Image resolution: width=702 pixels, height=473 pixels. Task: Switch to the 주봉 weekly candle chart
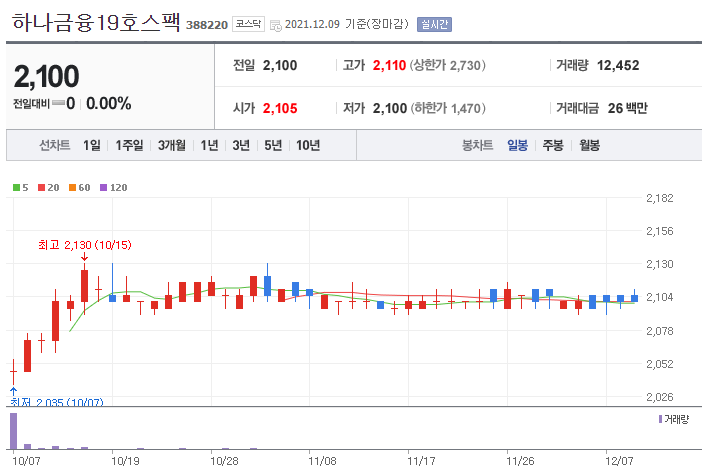(x=553, y=145)
